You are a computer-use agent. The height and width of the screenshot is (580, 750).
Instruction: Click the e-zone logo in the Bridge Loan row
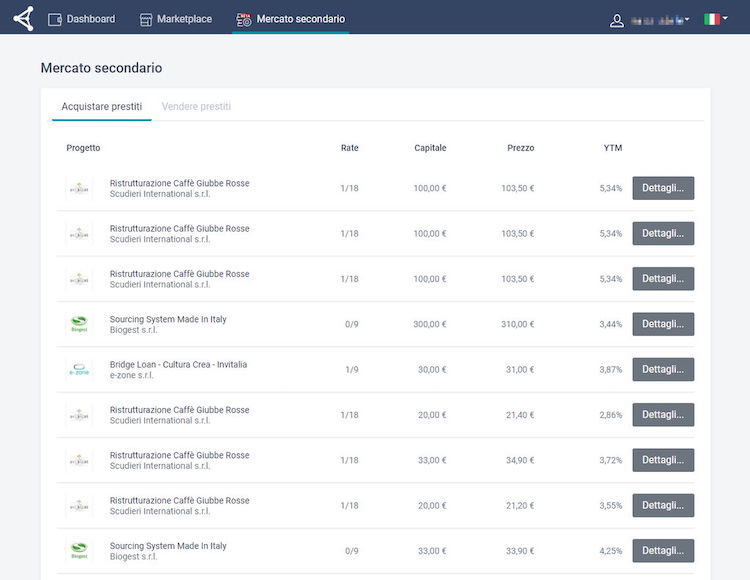tap(79, 369)
